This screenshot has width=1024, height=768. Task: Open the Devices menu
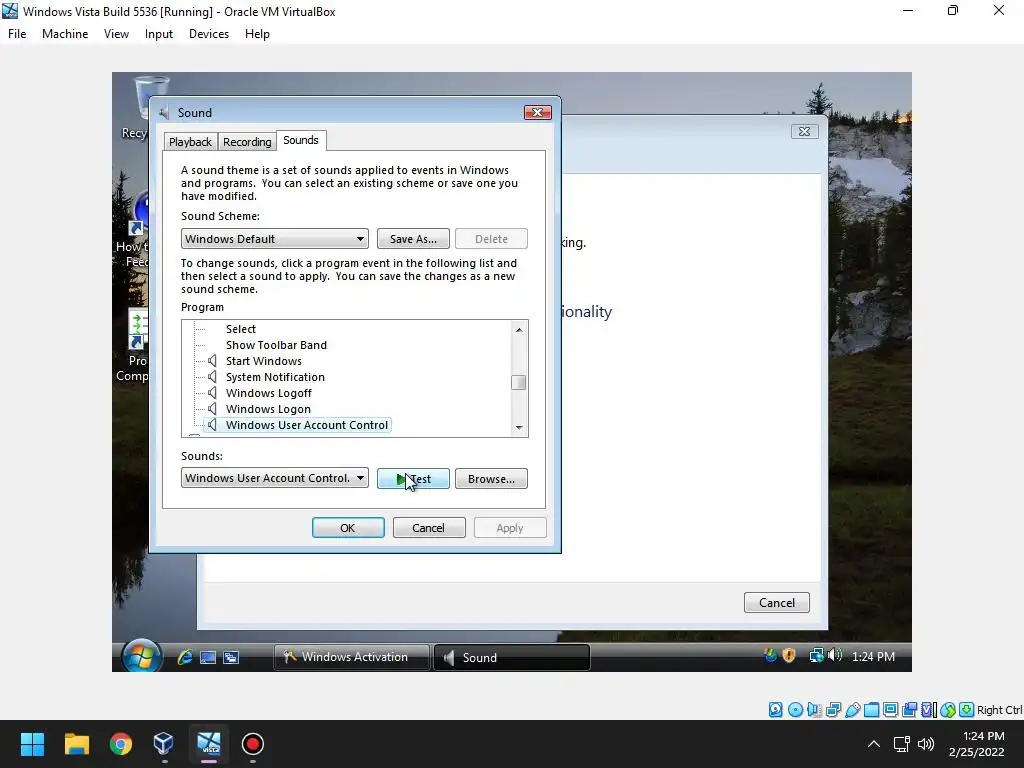pos(209,34)
